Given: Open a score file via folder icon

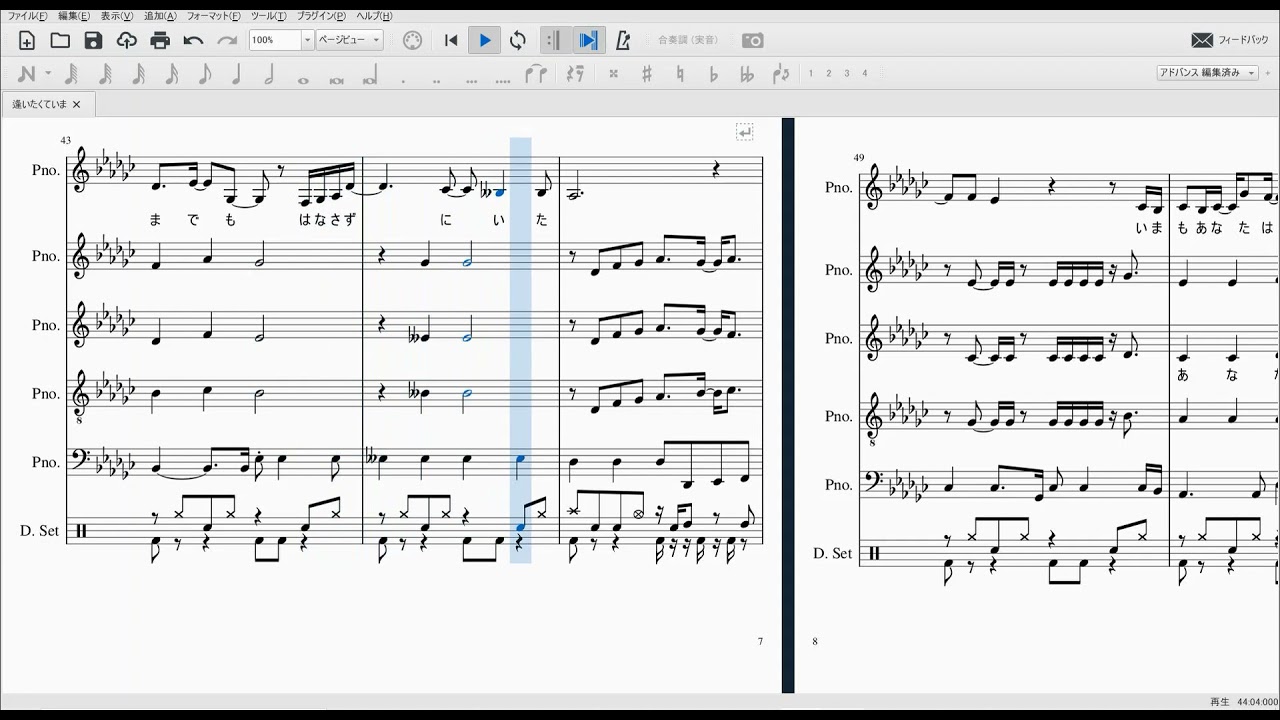Looking at the screenshot, I should 60,40.
